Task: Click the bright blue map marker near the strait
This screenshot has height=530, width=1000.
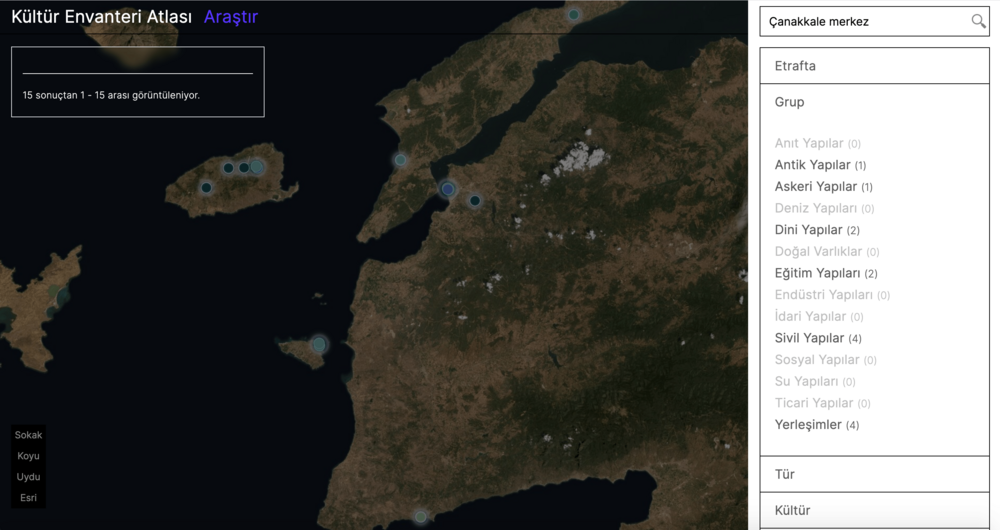Action: point(448,189)
